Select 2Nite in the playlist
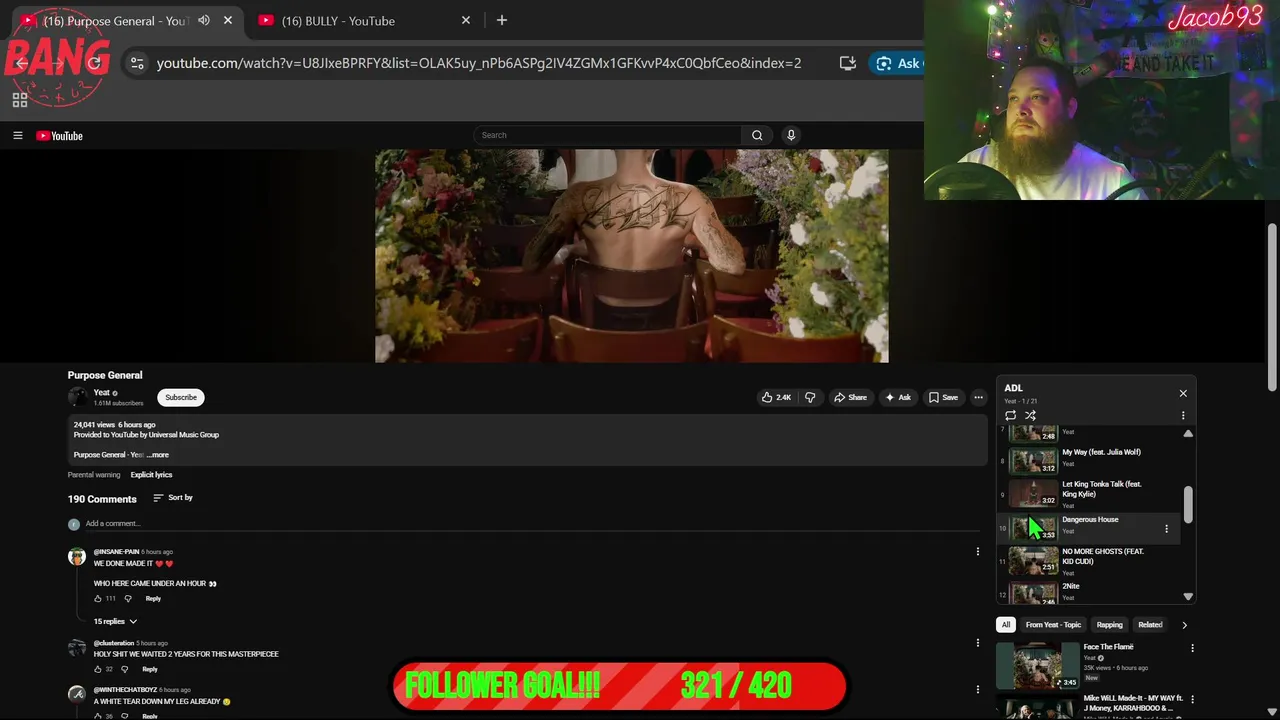The height and width of the screenshot is (720, 1280). [x=1088, y=591]
